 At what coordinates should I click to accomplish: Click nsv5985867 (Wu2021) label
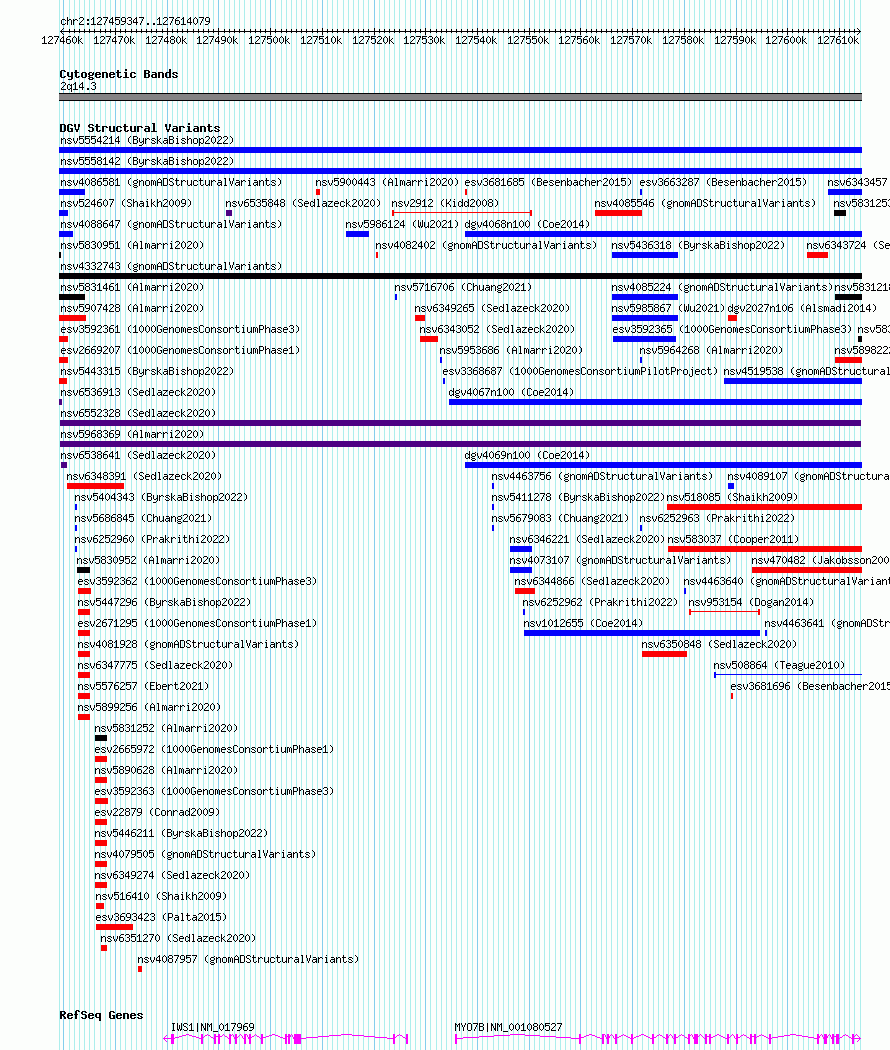pos(668,308)
